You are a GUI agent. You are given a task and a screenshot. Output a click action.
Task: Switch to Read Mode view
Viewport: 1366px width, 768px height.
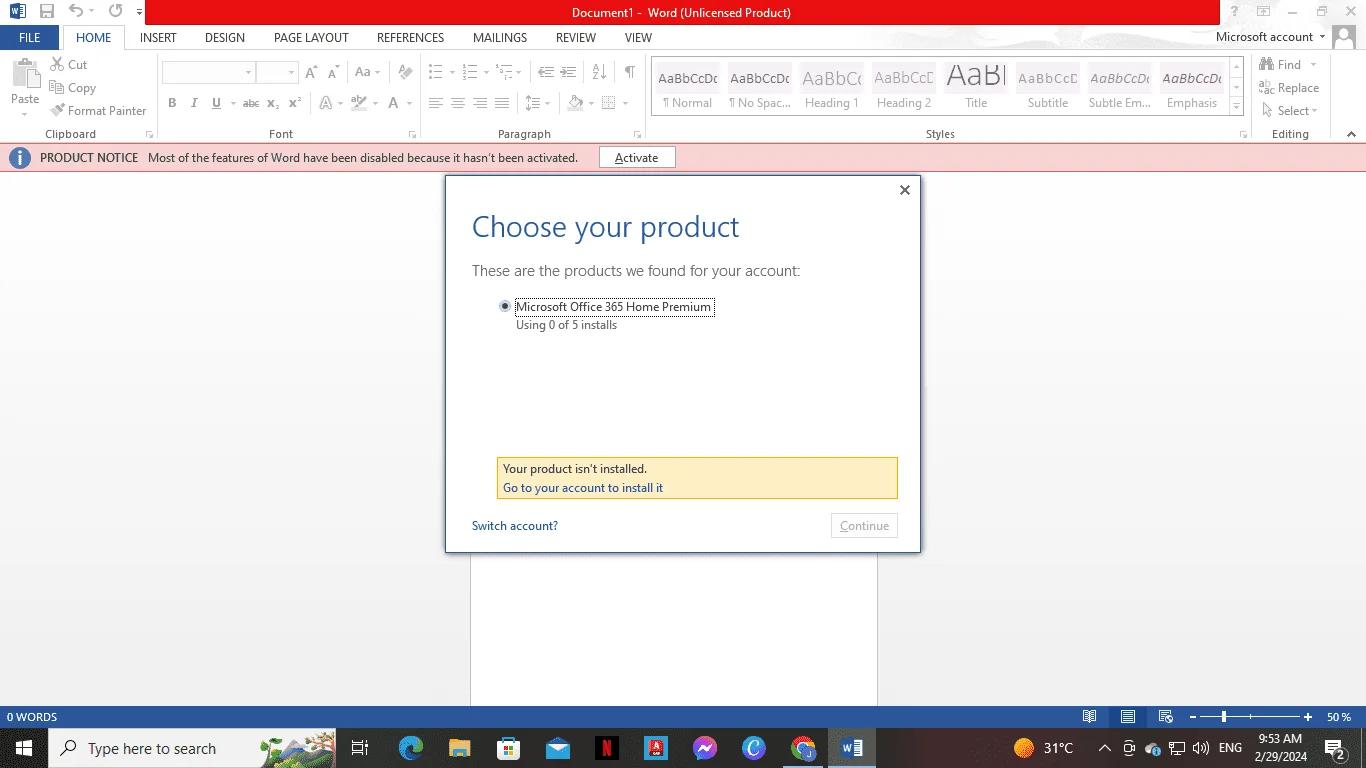click(1090, 717)
